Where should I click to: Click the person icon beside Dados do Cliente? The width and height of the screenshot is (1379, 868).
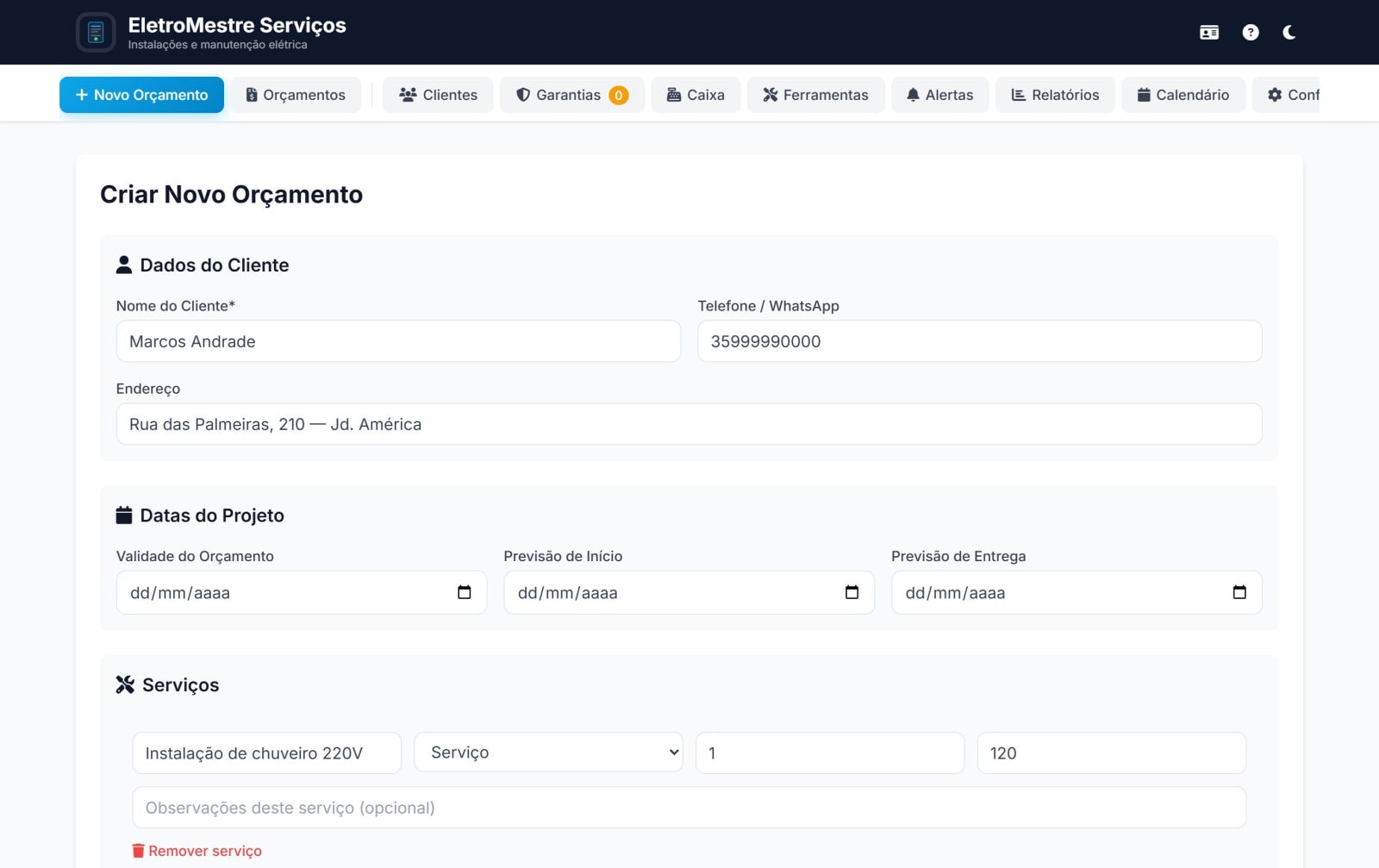coord(124,265)
